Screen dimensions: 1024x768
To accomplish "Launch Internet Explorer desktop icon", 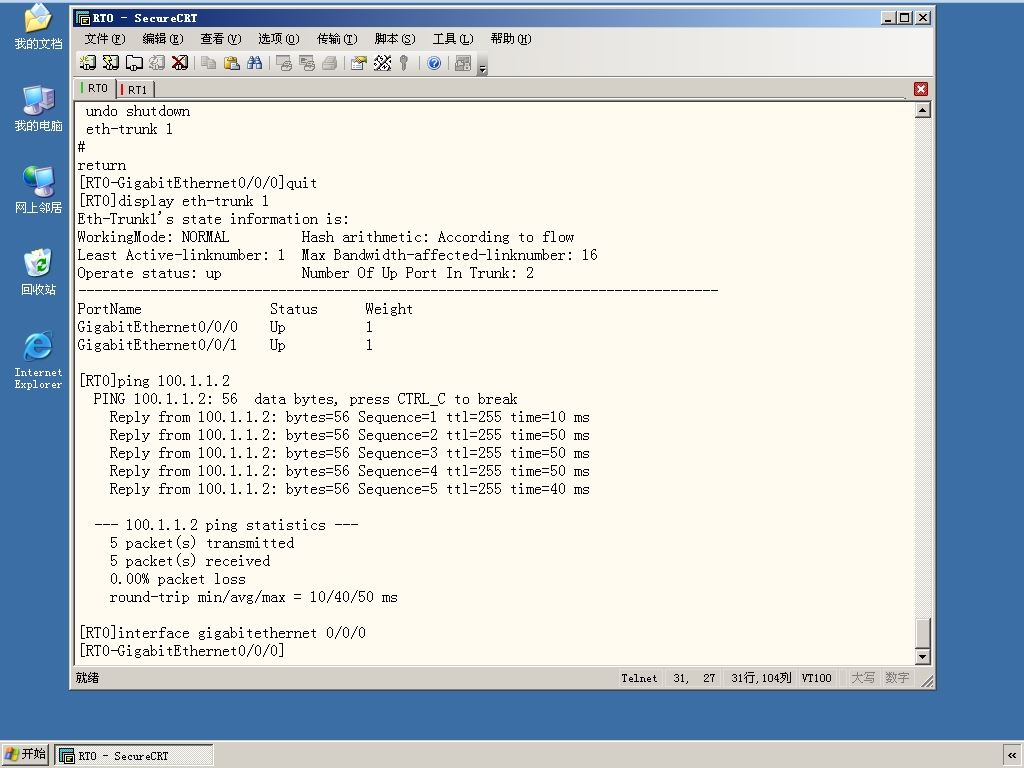I will click(x=38, y=360).
